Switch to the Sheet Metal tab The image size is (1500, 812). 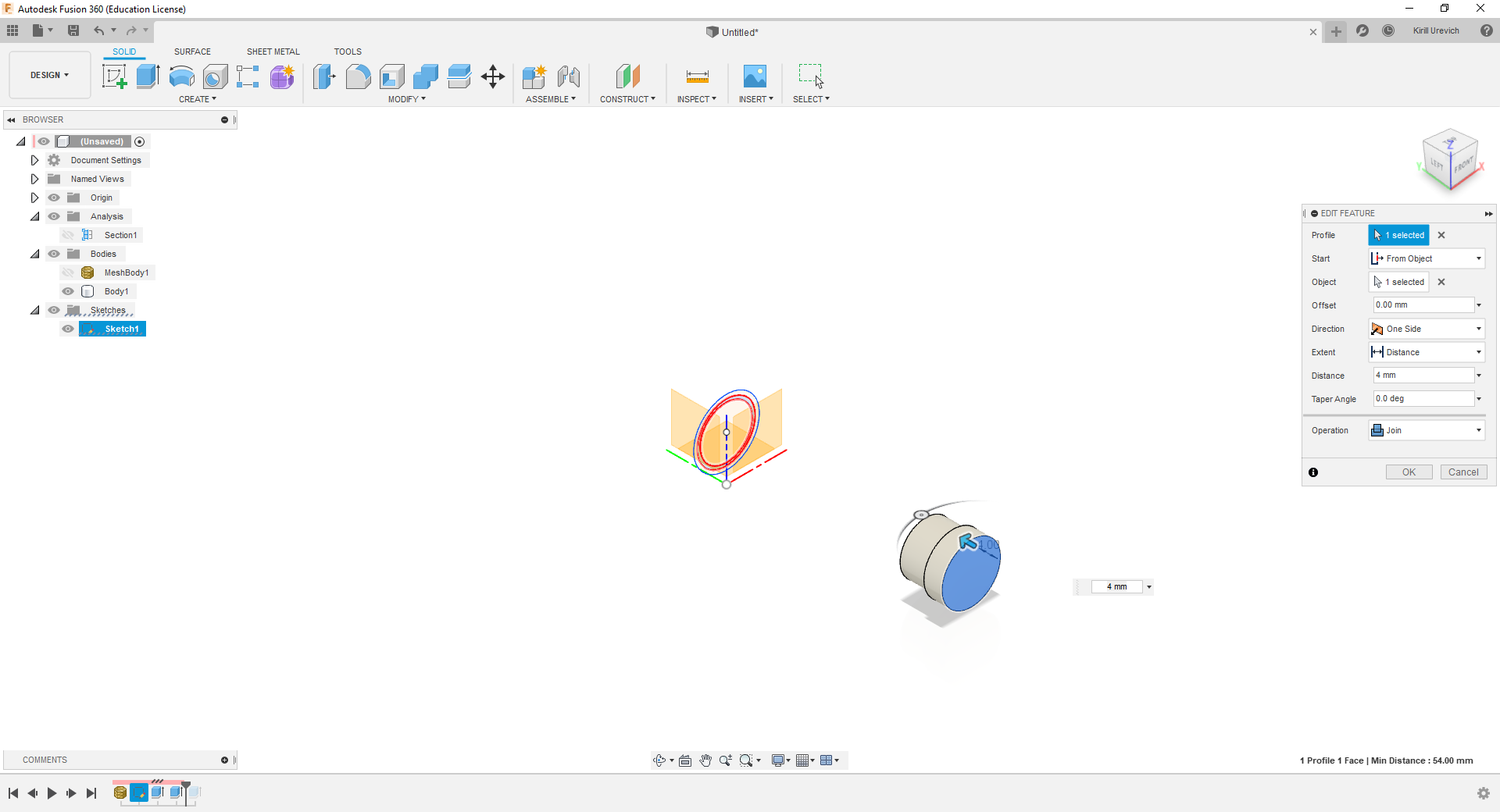273,52
